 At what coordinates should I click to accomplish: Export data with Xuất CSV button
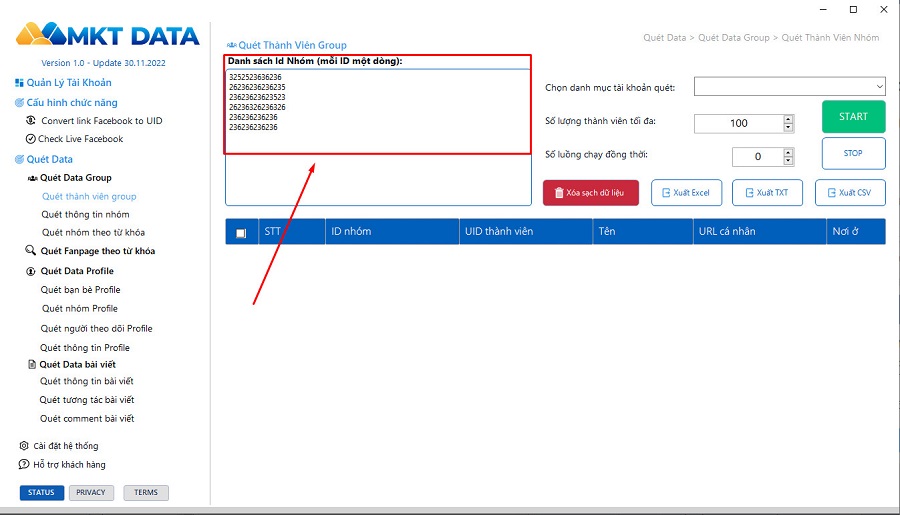tap(850, 193)
